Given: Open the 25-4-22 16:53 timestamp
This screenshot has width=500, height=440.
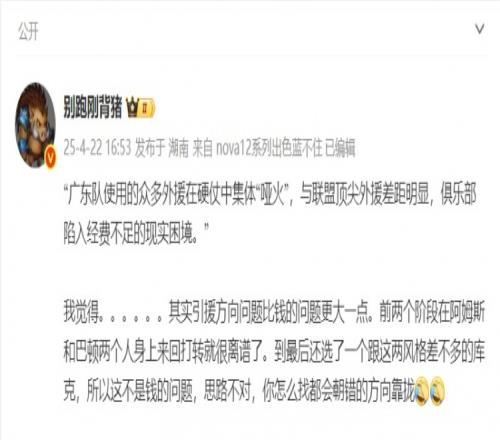Looking at the screenshot, I should tap(97, 148).
